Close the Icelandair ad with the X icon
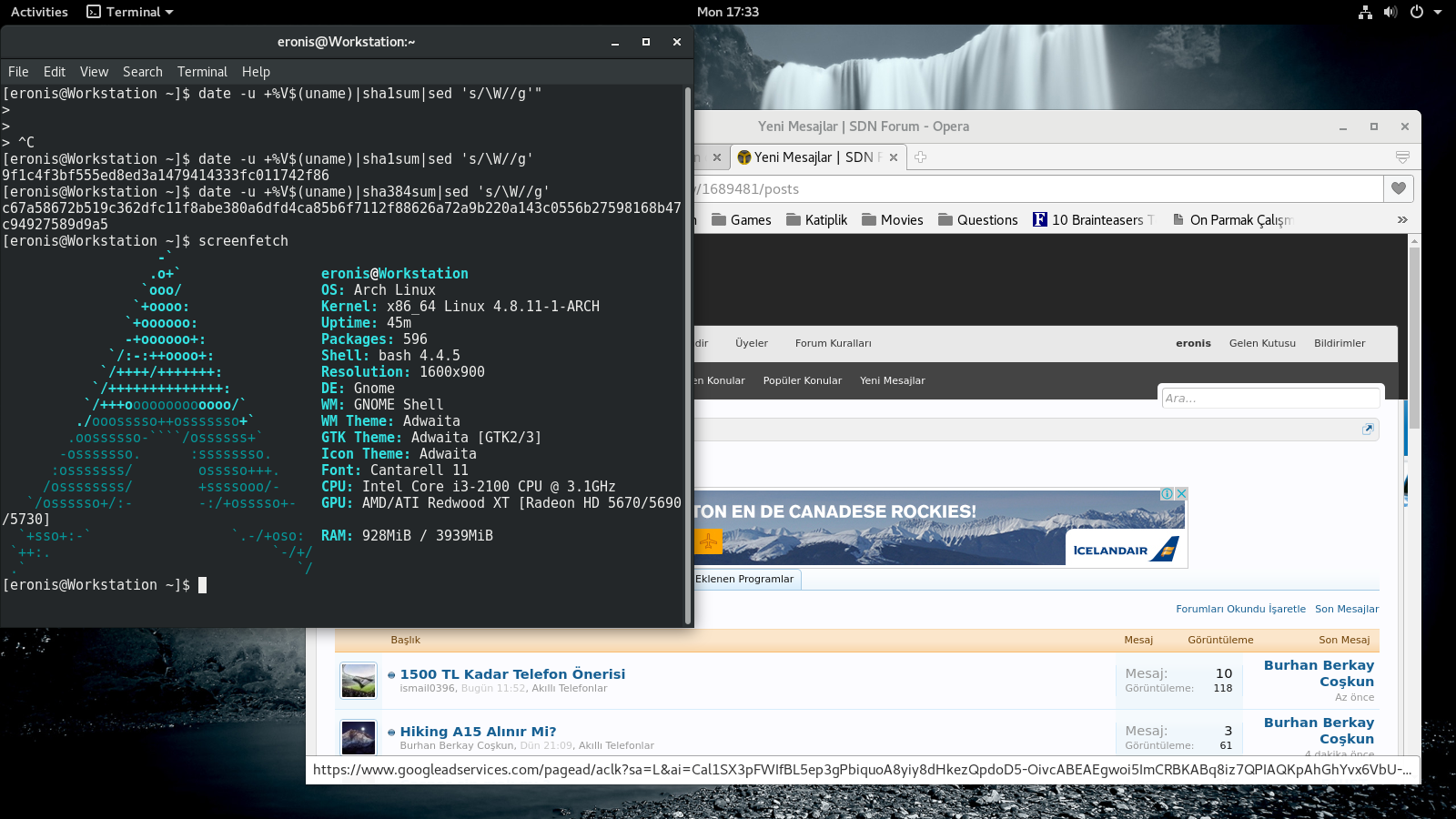 pyautogui.click(x=1181, y=493)
